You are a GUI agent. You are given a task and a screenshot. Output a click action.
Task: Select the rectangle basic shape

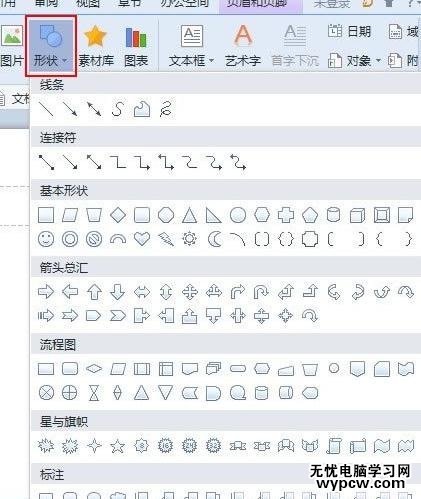(x=46, y=215)
